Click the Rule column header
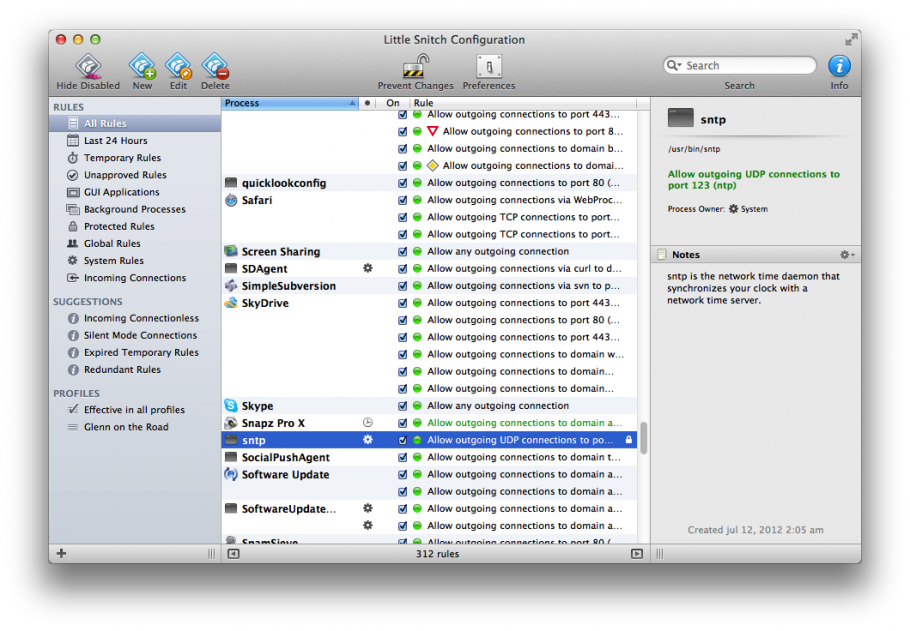This screenshot has height=631, width=910. point(523,103)
